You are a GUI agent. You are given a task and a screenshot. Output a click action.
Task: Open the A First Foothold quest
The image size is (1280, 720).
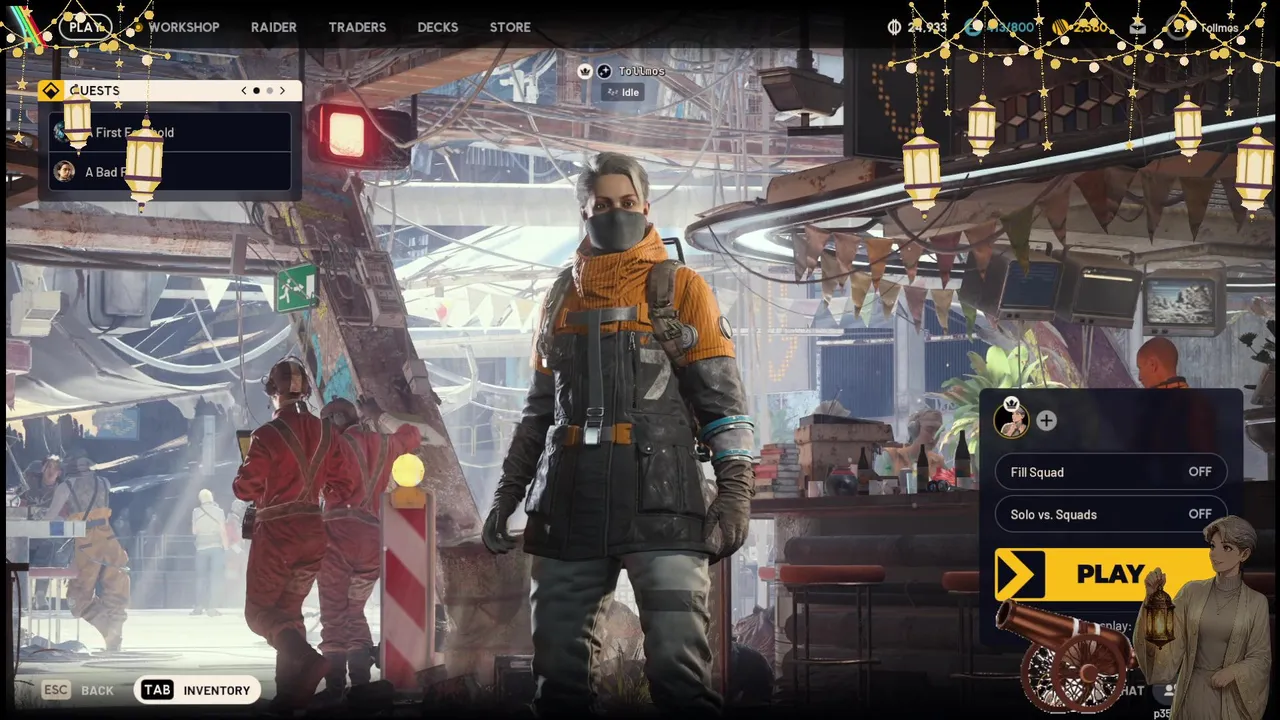pos(170,132)
